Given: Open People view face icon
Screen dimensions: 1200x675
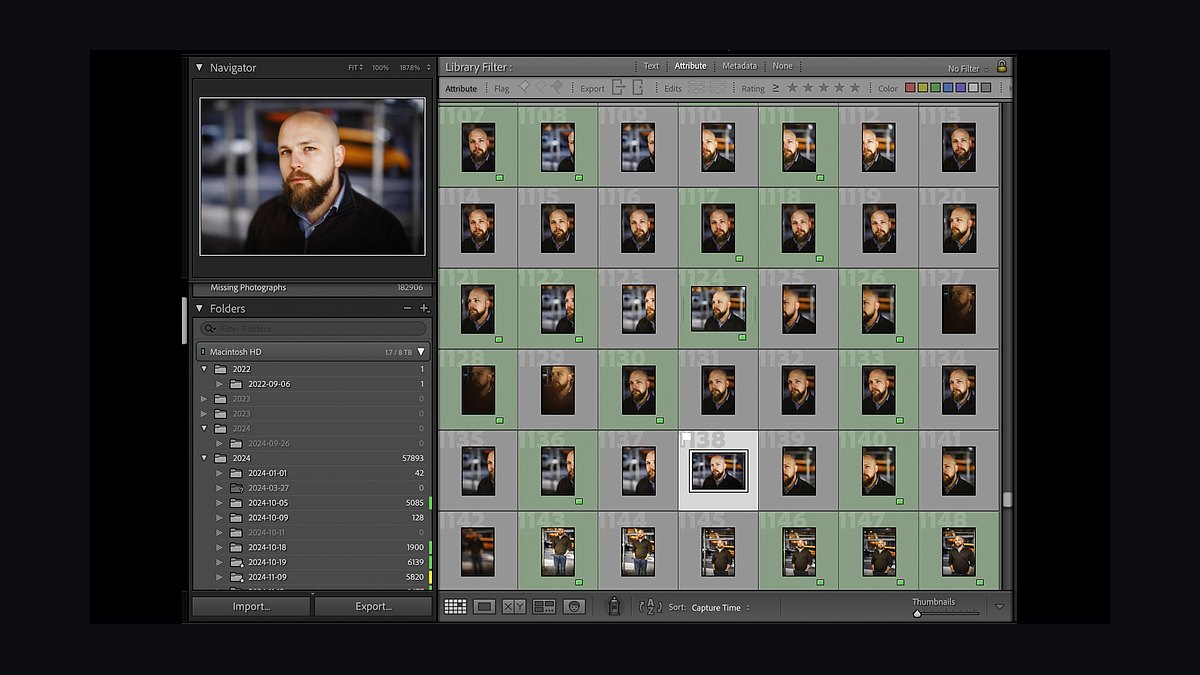Looking at the screenshot, I should tap(574, 607).
